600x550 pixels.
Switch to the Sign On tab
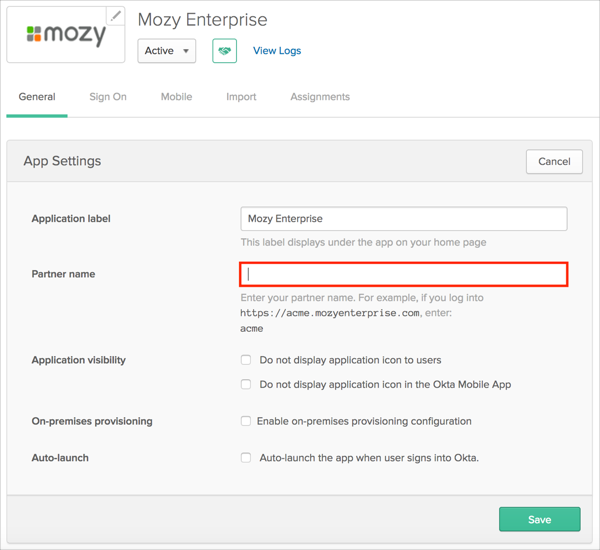click(108, 97)
